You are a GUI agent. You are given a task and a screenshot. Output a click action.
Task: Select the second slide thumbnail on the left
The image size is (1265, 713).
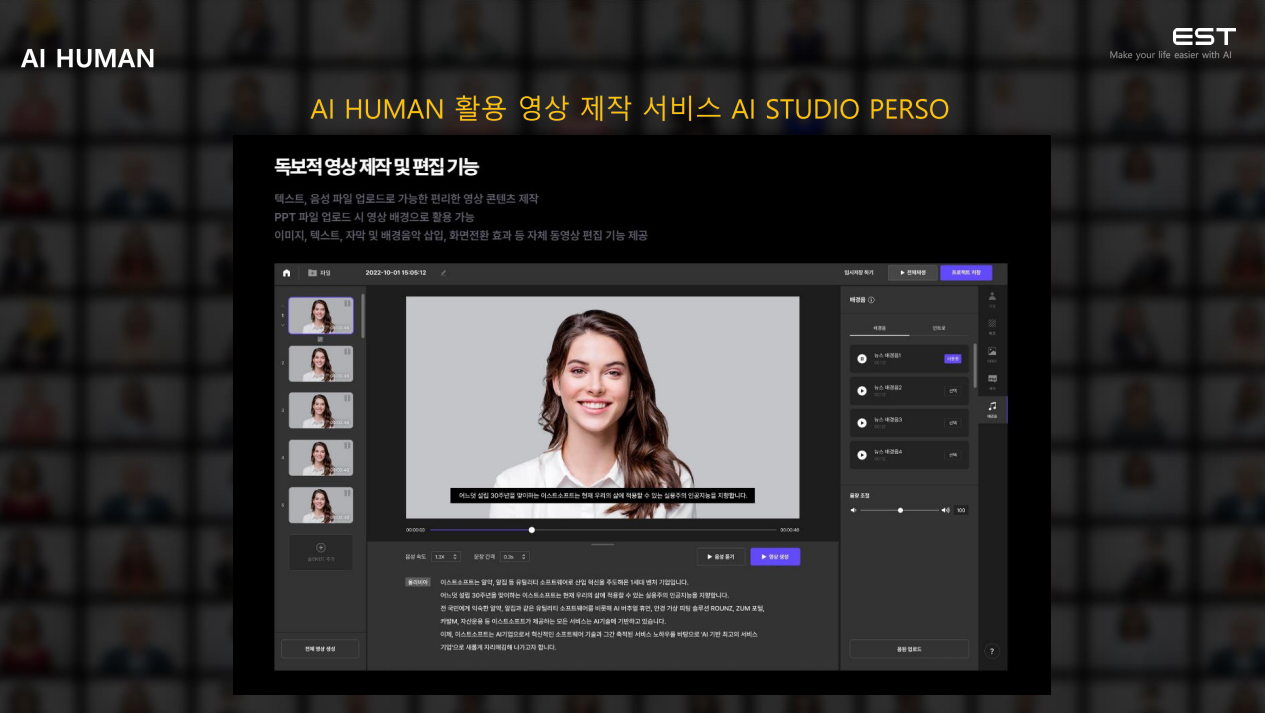[320, 362]
